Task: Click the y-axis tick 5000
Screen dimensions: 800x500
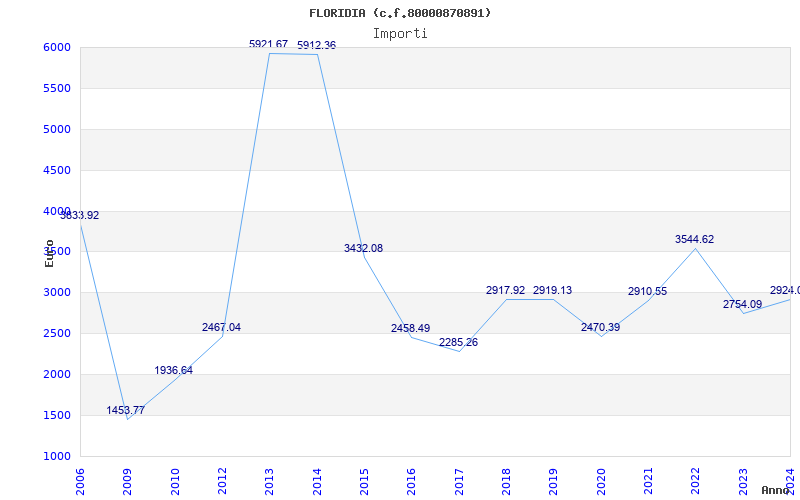Action: click(x=57, y=129)
